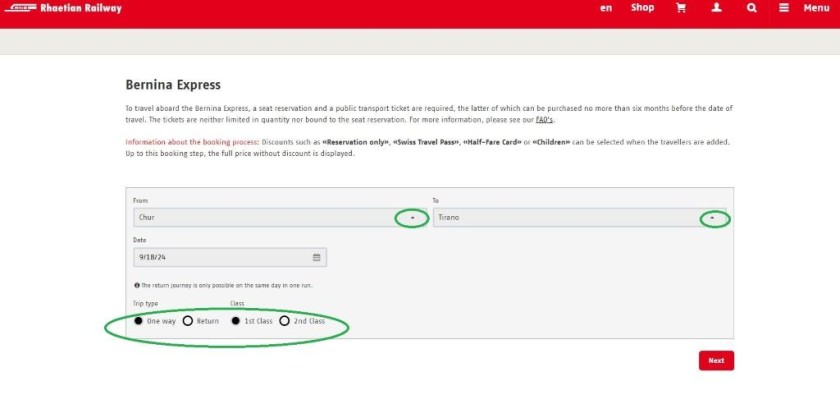Click the return journey info note
Screen dimensions: 840x395
click(223, 286)
